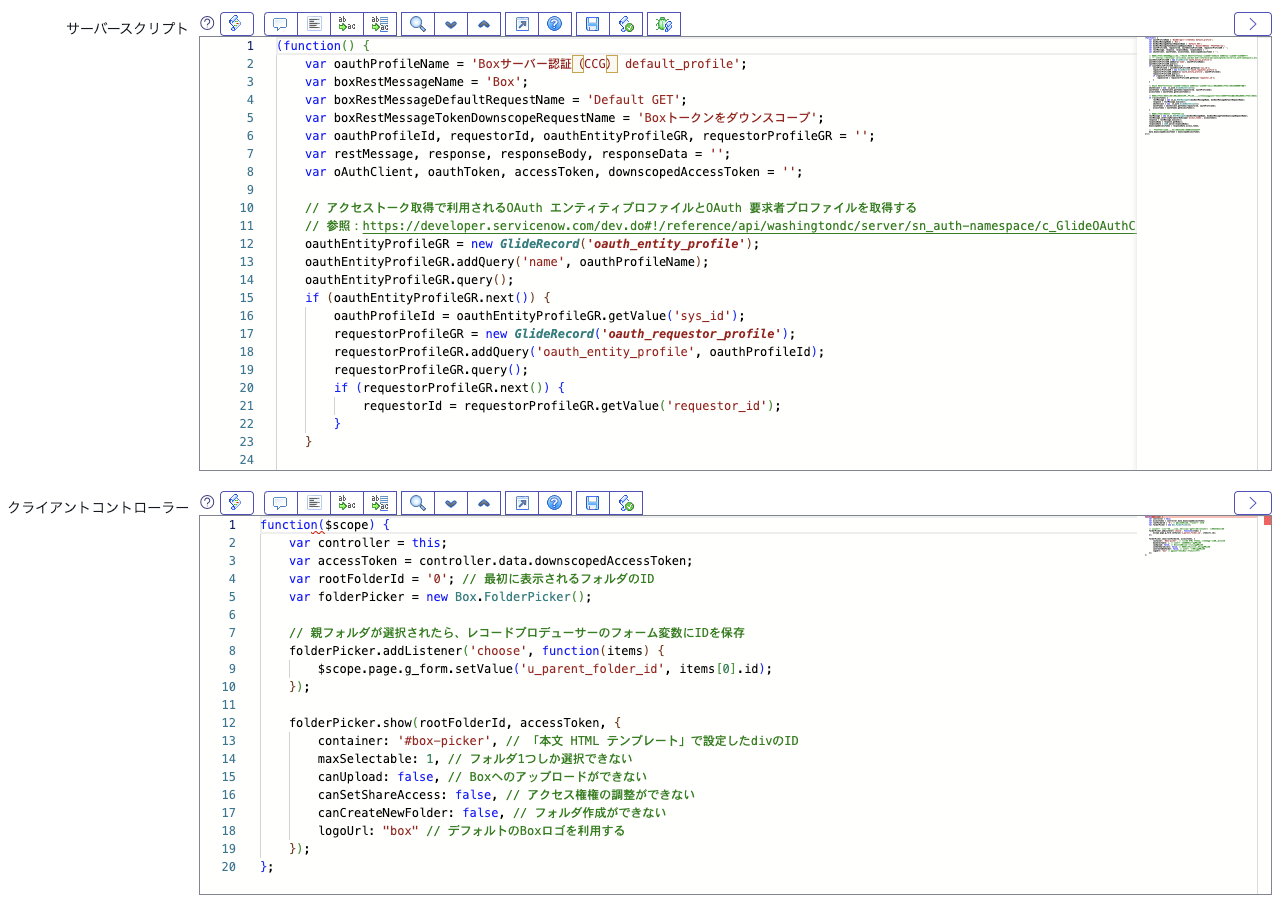This screenshot has height=906, width=1283.
Task: Click the Replace icon in the クライアントコントローラー toolbar
Action: point(347,502)
